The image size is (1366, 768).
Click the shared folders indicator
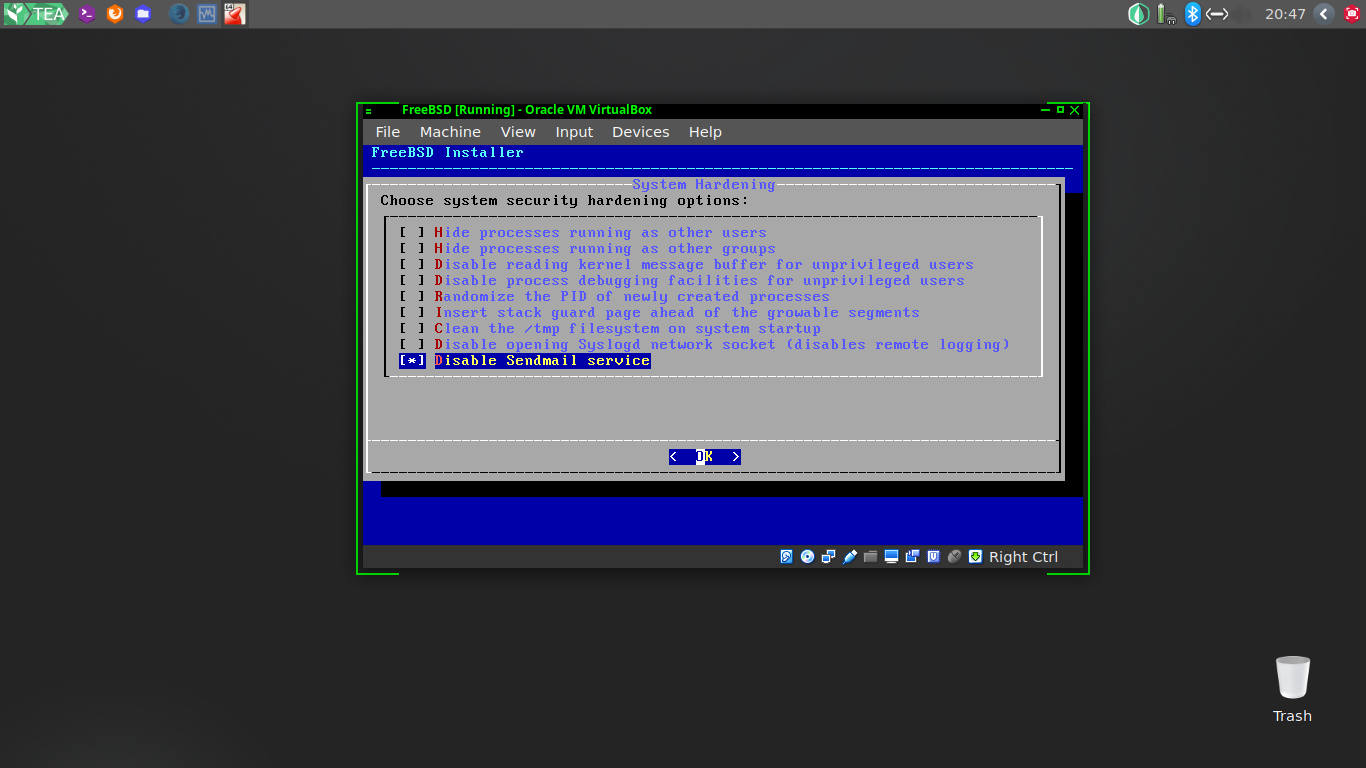point(871,557)
